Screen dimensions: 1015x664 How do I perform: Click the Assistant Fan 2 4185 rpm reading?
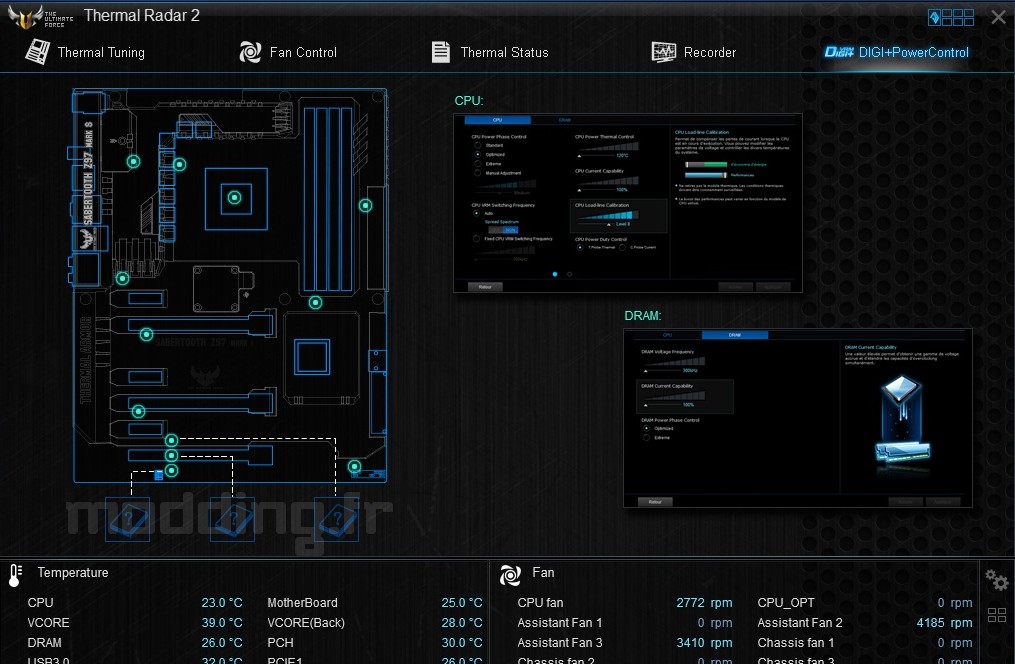tap(865, 623)
